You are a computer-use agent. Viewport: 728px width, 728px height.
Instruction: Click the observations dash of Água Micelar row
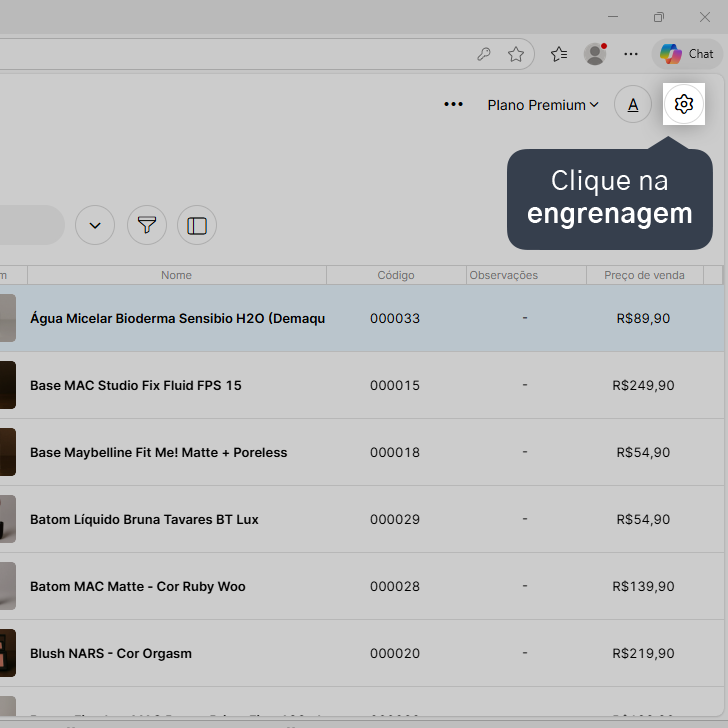[525, 318]
